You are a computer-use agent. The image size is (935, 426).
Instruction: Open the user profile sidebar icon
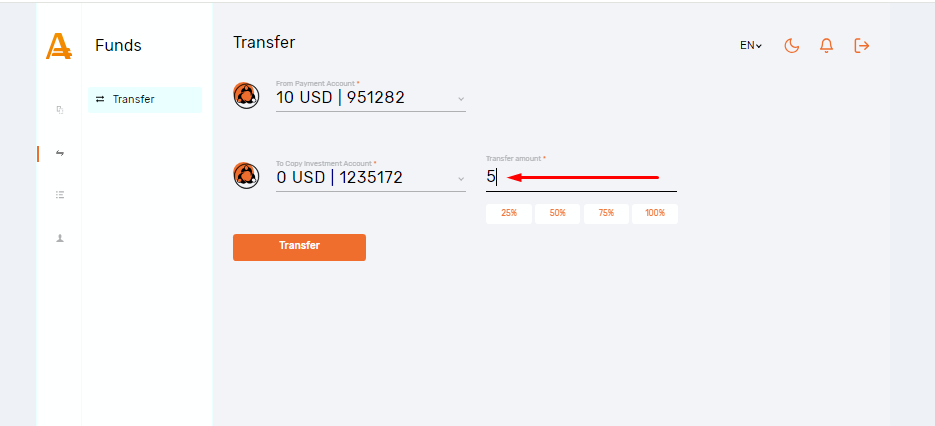pos(60,238)
